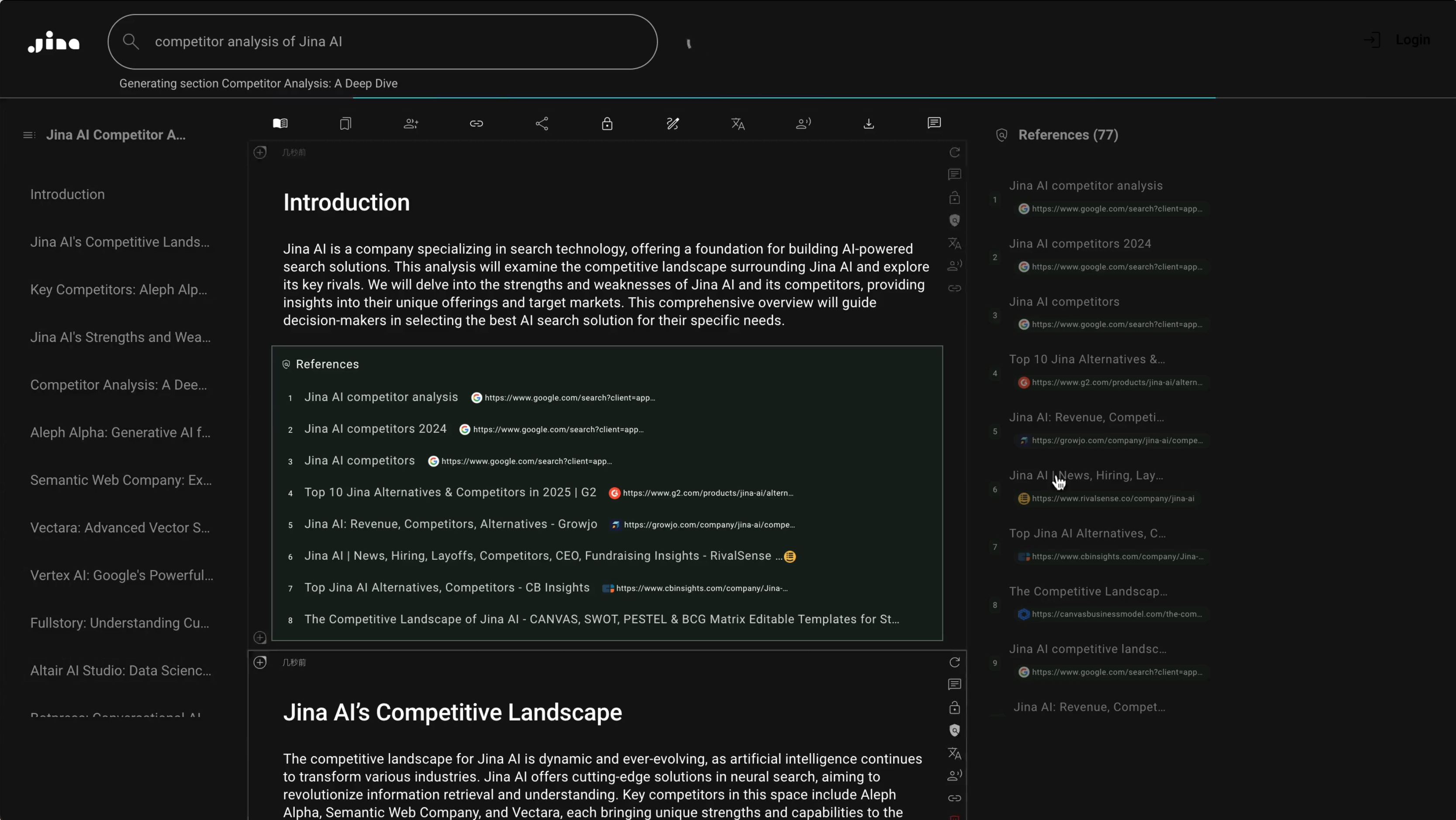
Task: Toggle the lock on the Introduction section
Action: click(x=954, y=198)
